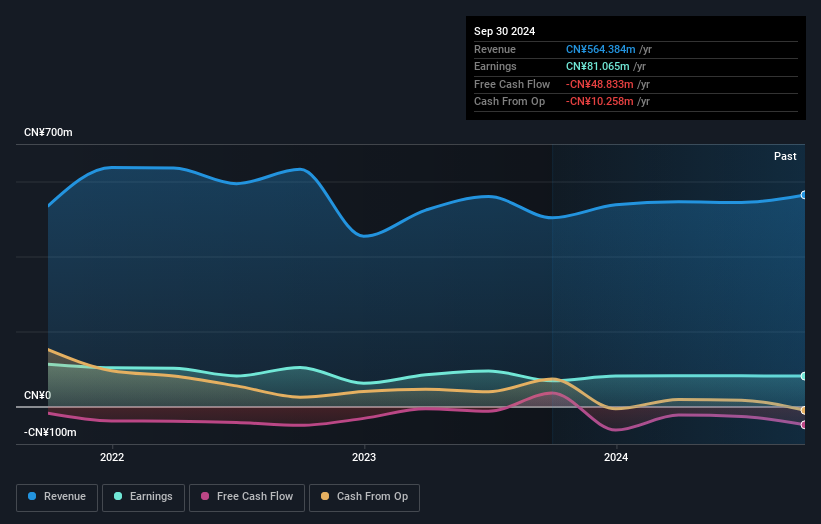821x524 pixels.
Task: Select the Free Cash Flow endpoint marker
Action: click(x=804, y=425)
